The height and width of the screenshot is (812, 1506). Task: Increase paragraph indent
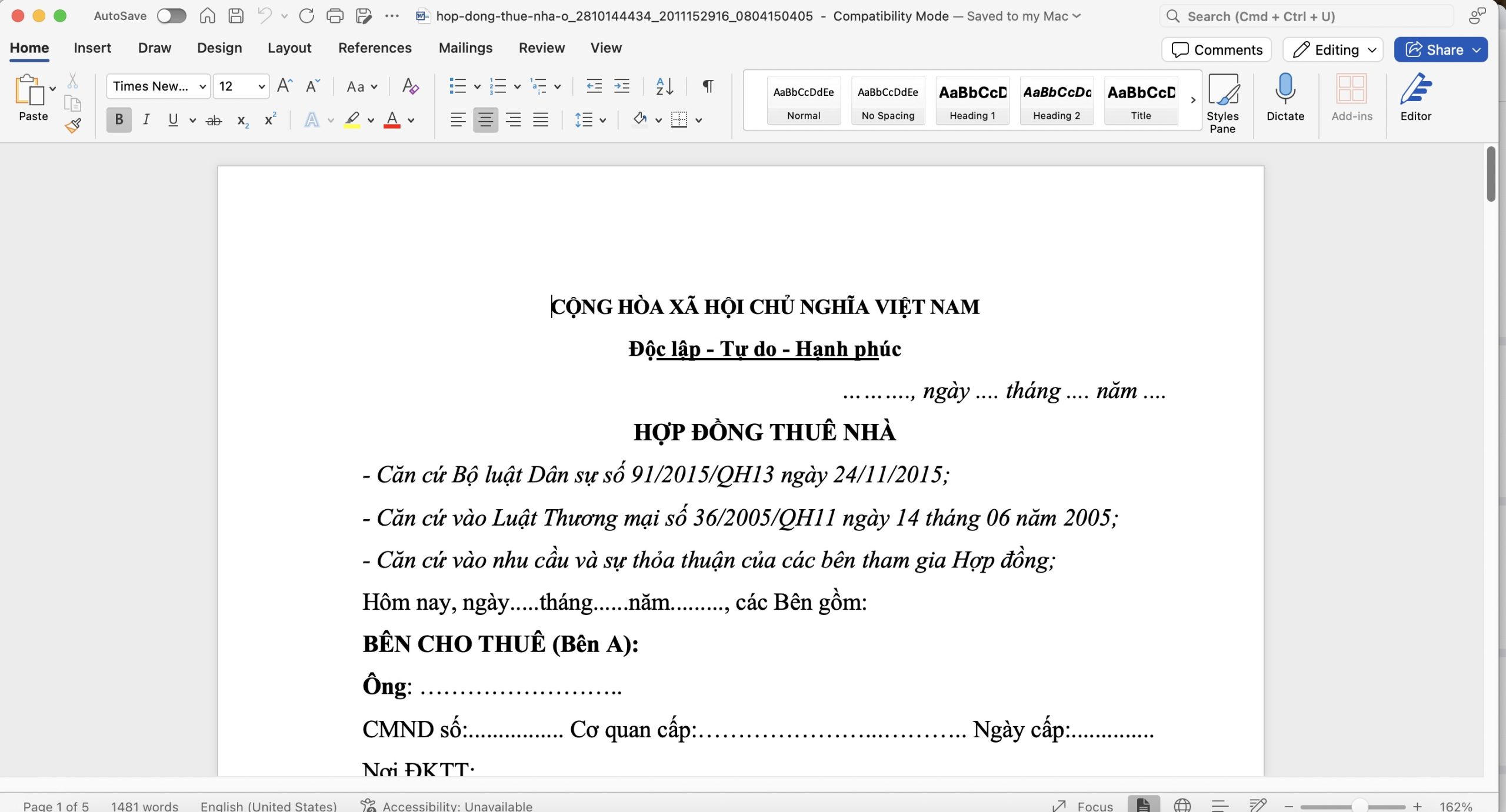tap(622, 86)
